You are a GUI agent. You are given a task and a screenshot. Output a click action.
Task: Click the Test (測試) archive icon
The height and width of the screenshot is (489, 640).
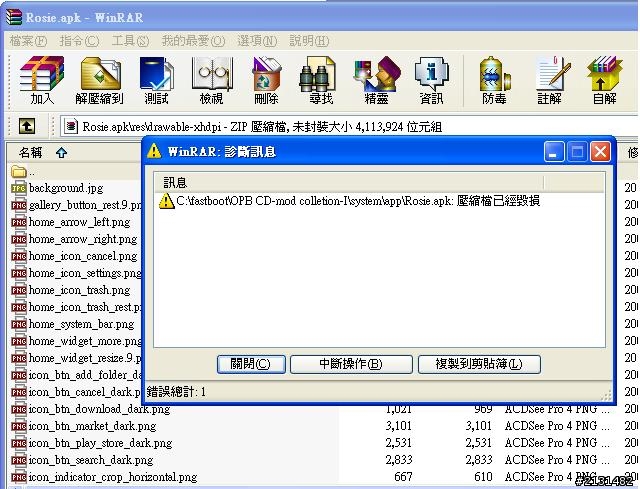pos(156,81)
